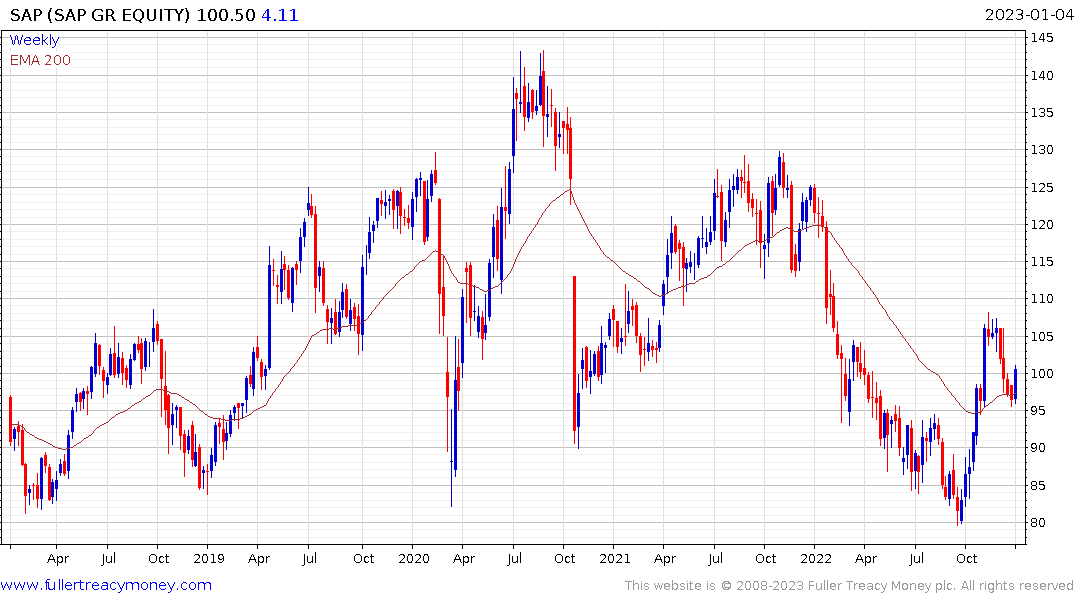The height and width of the screenshot is (600, 1075).
Task: Click the 'EMA 200' legend label
Action: (x=40, y=60)
